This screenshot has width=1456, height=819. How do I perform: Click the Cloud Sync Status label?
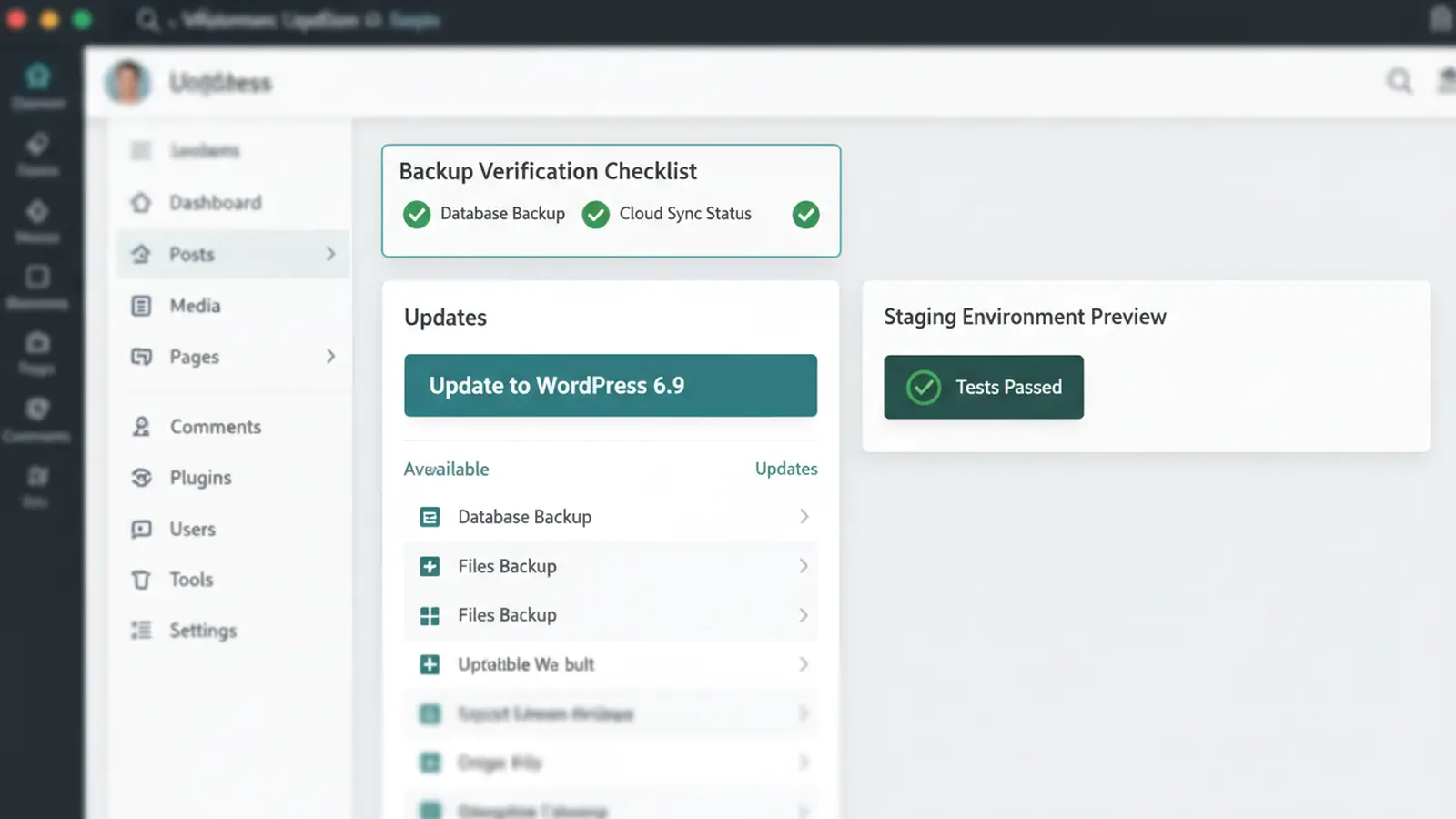(685, 214)
